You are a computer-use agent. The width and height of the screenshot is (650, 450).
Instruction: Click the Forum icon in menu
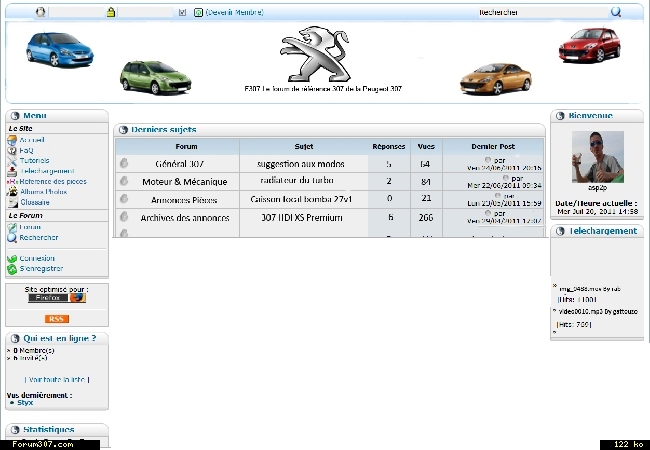(x=12, y=227)
